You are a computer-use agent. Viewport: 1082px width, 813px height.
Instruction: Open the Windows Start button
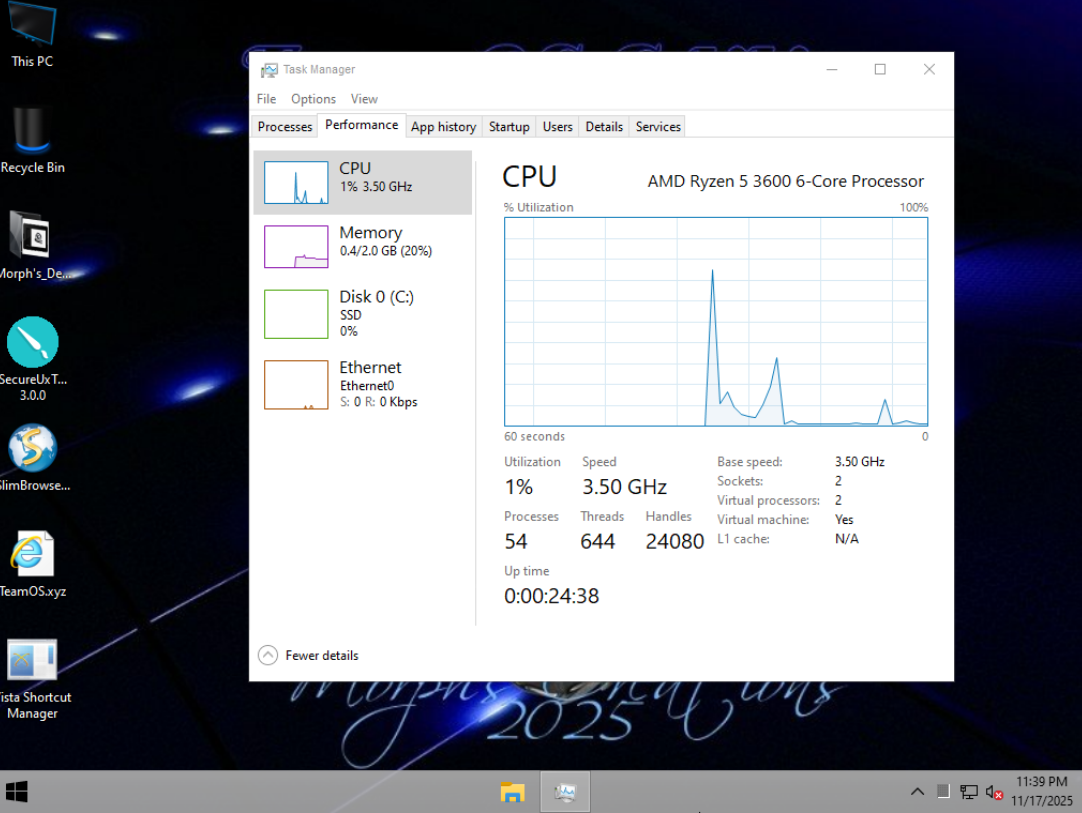(x=16, y=792)
